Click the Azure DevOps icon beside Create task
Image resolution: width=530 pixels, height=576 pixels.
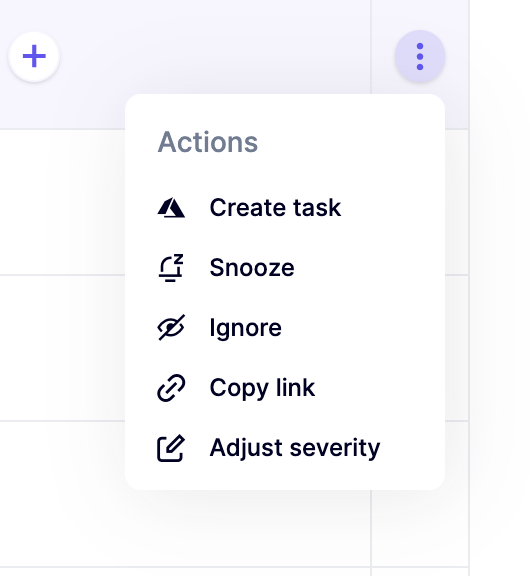tap(171, 208)
